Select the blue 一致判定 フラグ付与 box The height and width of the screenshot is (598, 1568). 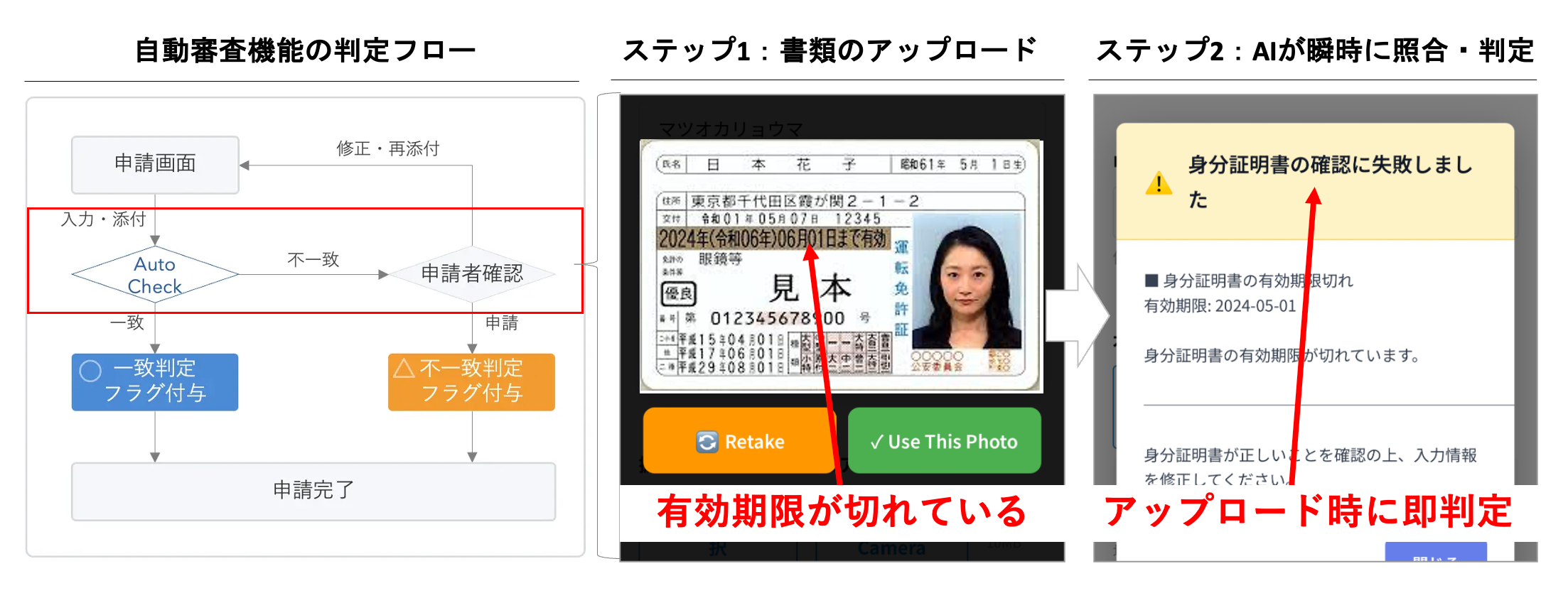pos(155,382)
